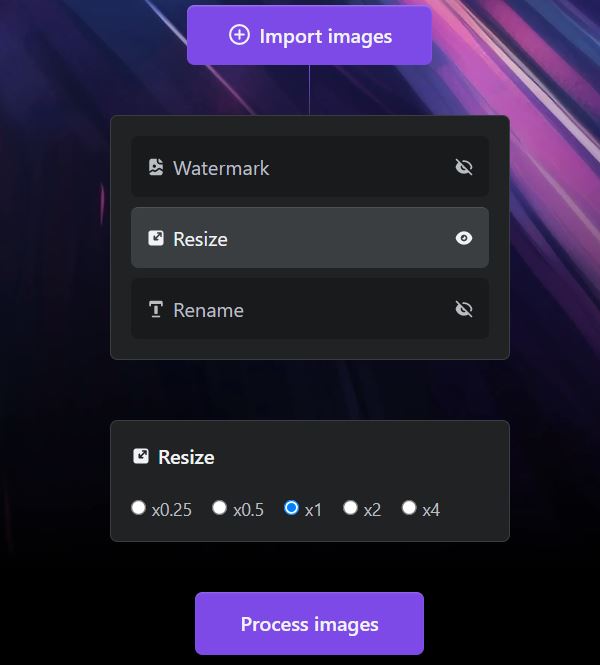
Task: Switch to the Rename step row
Action: (x=300, y=309)
